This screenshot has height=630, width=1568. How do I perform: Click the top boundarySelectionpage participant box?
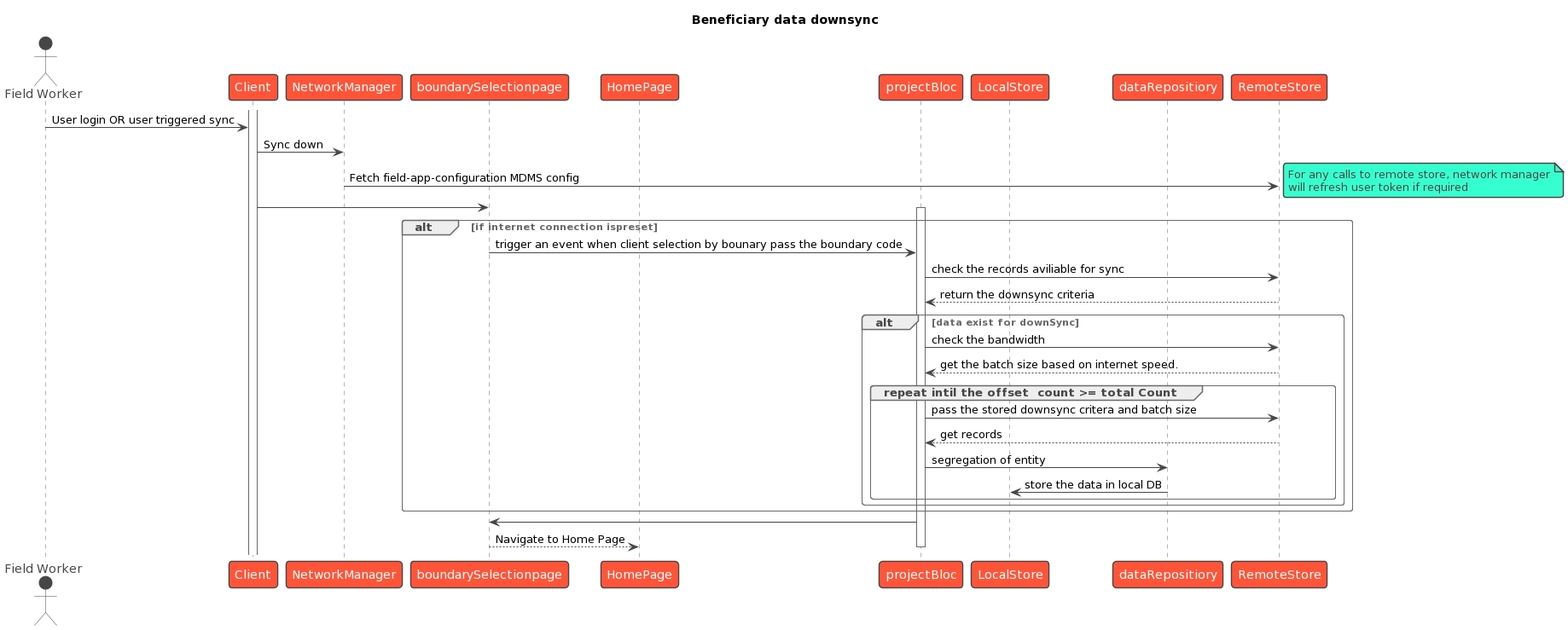pyautogui.click(x=489, y=87)
